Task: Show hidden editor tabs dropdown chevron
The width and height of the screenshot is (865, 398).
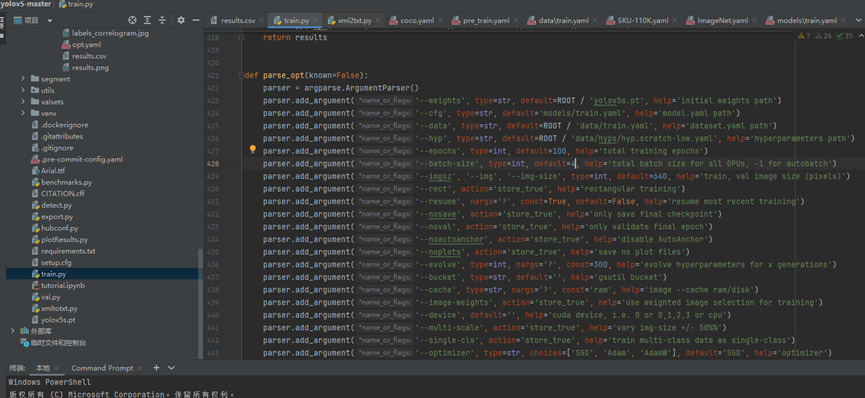Action: (x=858, y=20)
